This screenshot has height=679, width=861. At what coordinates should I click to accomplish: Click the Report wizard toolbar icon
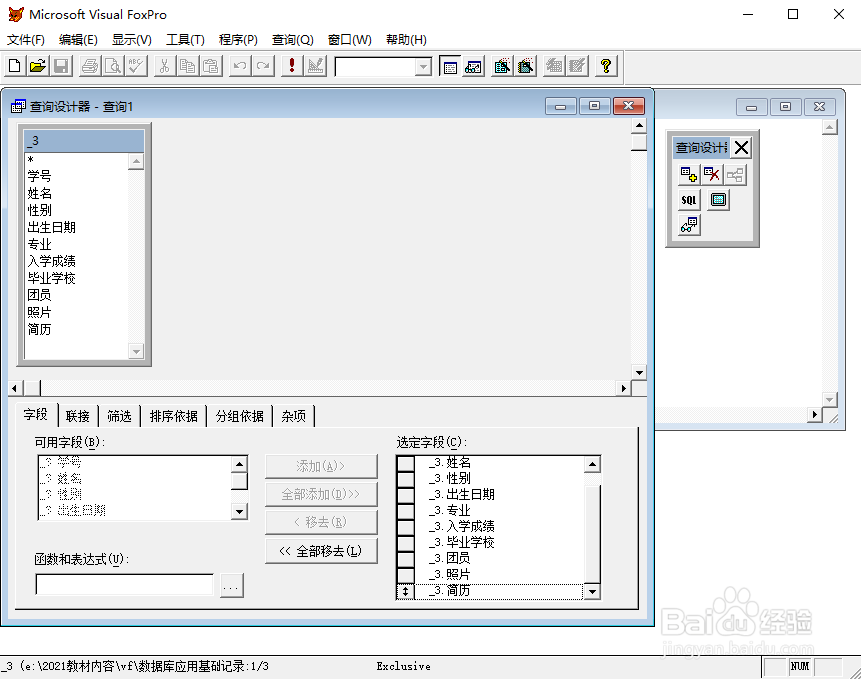[x=525, y=66]
